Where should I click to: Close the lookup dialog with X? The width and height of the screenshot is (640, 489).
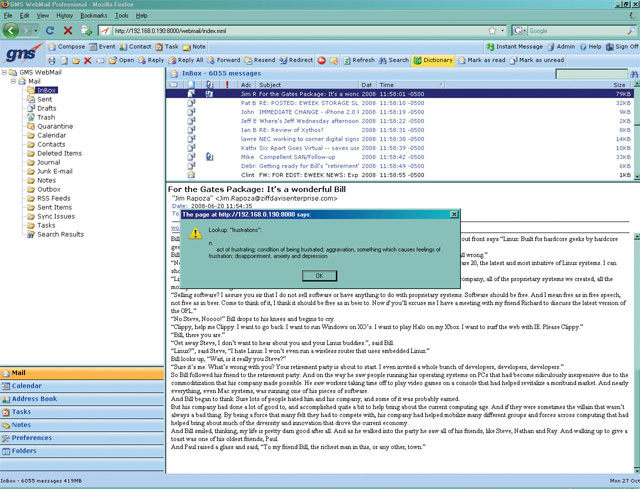(454, 214)
